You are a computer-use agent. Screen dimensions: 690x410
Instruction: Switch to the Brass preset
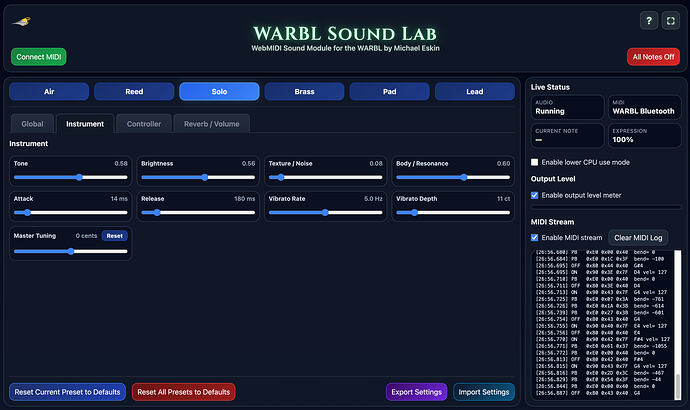pos(305,92)
